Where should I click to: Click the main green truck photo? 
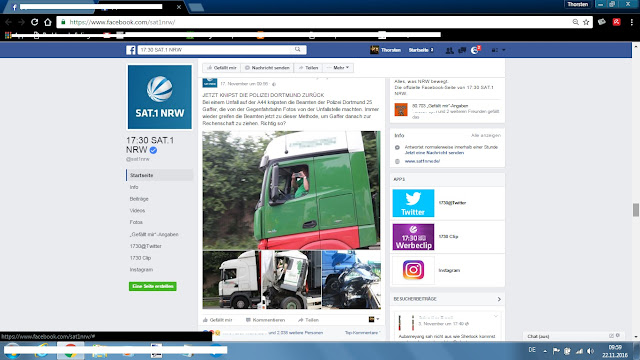point(291,190)
